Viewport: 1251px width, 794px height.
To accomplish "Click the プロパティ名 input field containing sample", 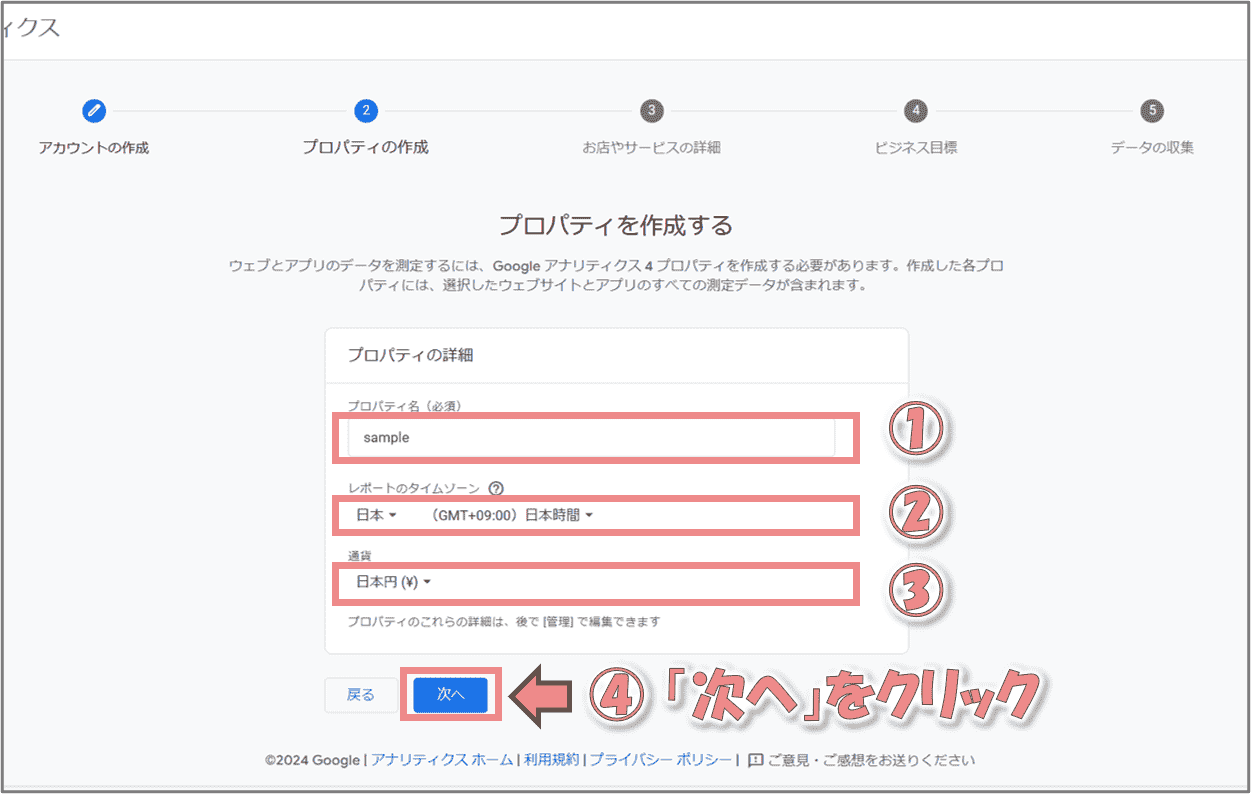I will [590, 437].
